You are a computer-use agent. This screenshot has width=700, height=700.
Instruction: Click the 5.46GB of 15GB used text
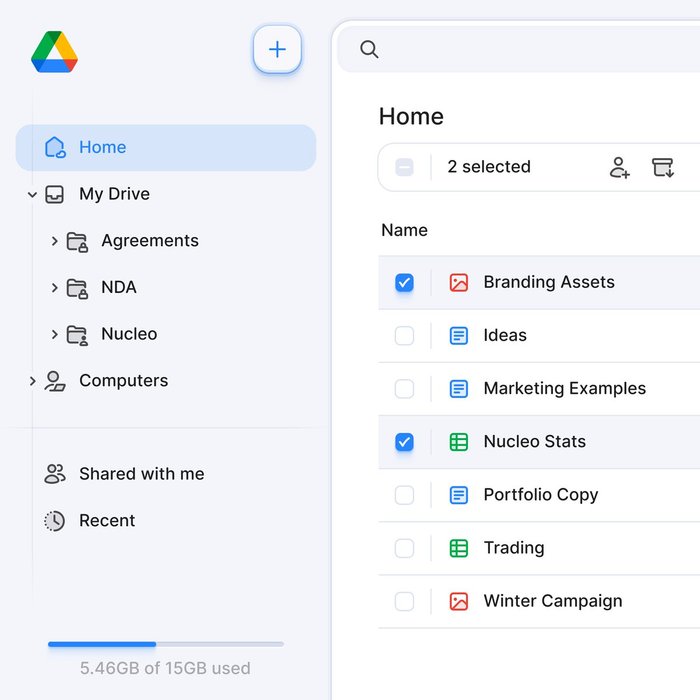coord(165,668)
